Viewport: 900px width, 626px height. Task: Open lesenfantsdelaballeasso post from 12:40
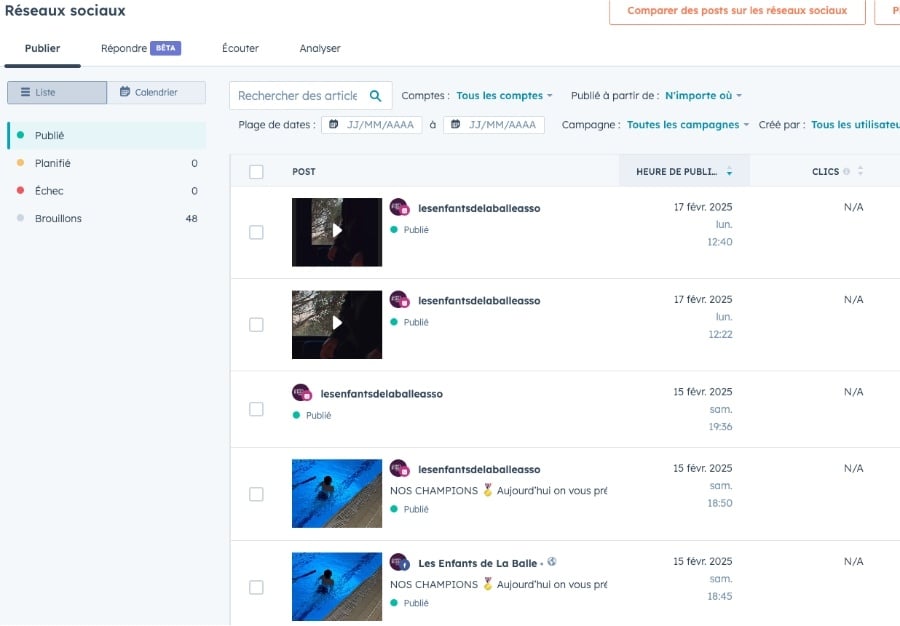479,208
